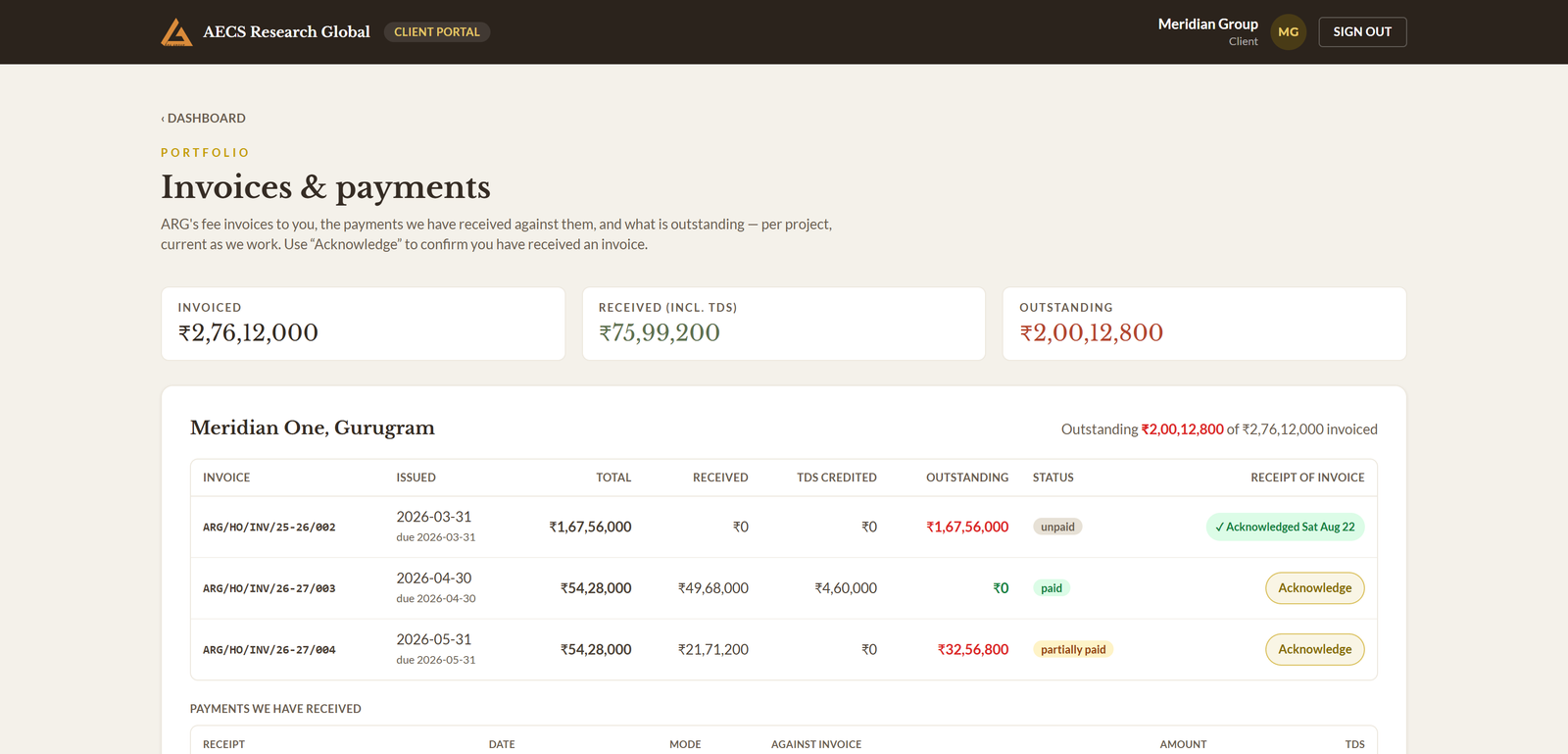Click the Meridian One, Gurugram project heading
Image resolution: width=1568 pixels, height=754 pixels.
pyautogui.click(x=313, y=428)
